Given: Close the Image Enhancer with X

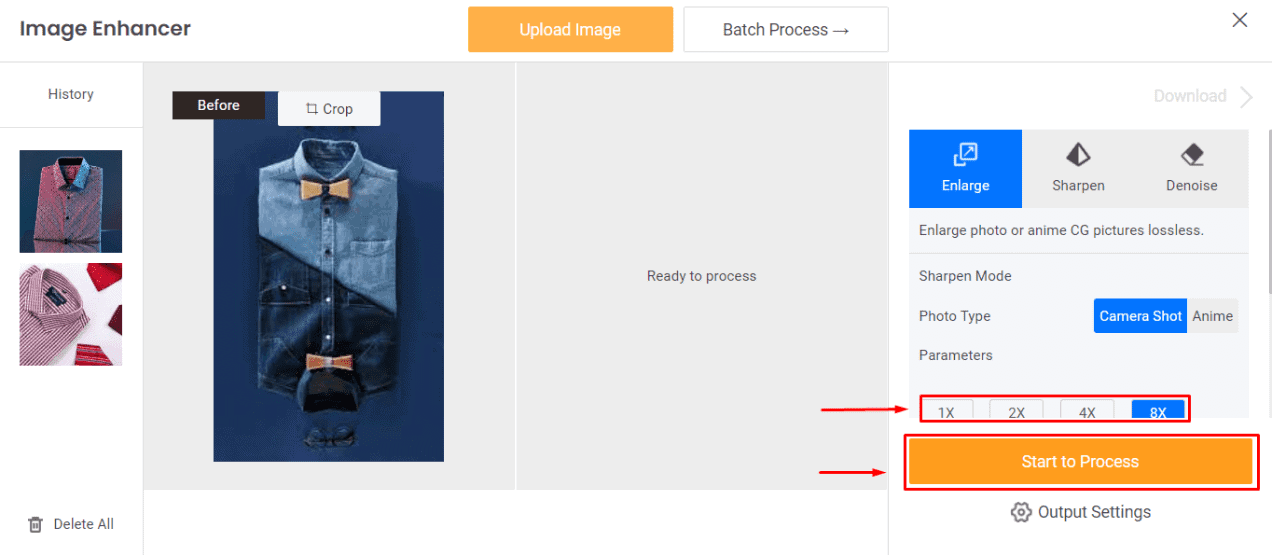Looking at the screenshot, I should pyautogui.click(x=1240, y=20).
